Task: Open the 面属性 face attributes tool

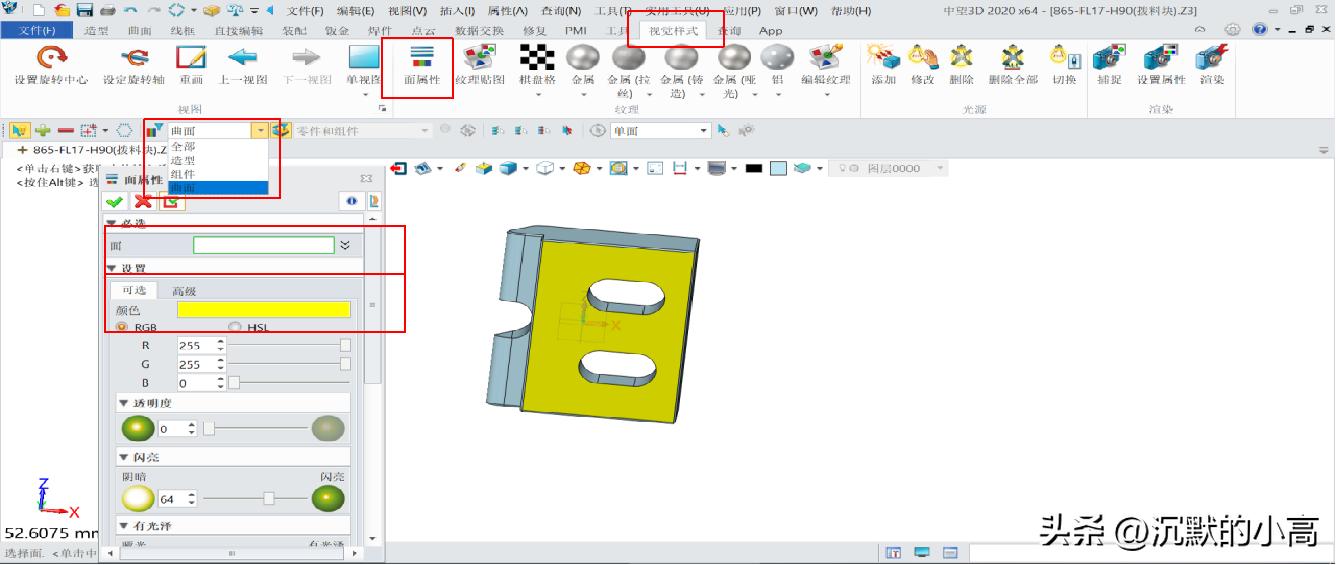Action: point(421,66)
